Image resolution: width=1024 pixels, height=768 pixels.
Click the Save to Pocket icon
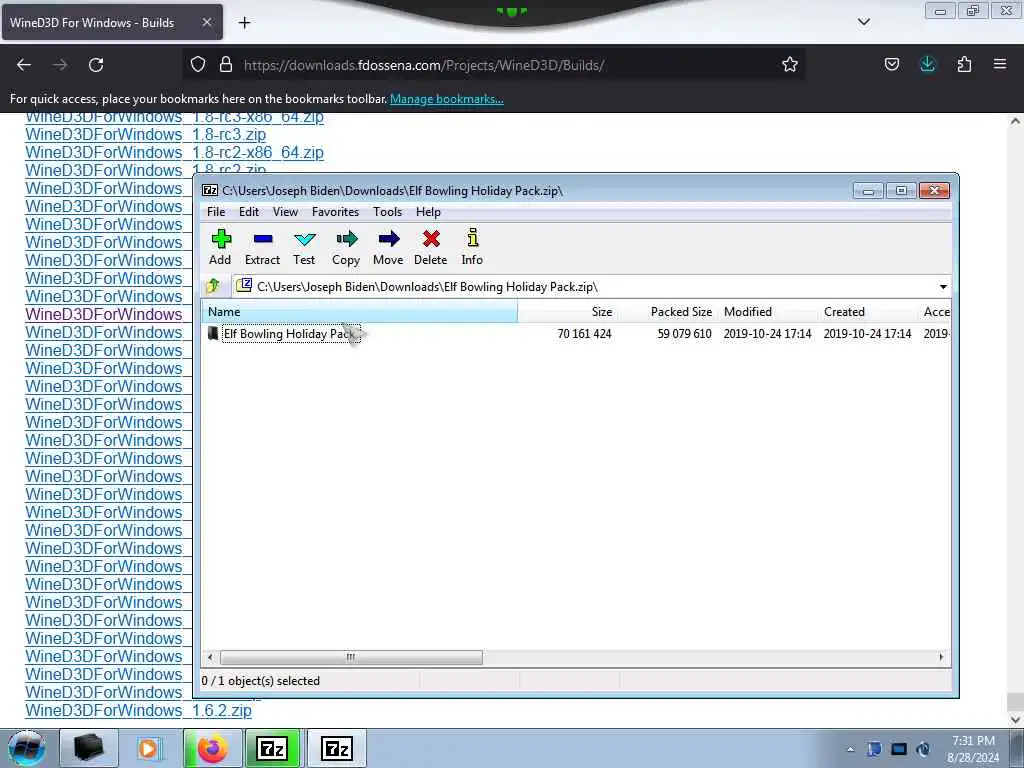tap(891, 64)
